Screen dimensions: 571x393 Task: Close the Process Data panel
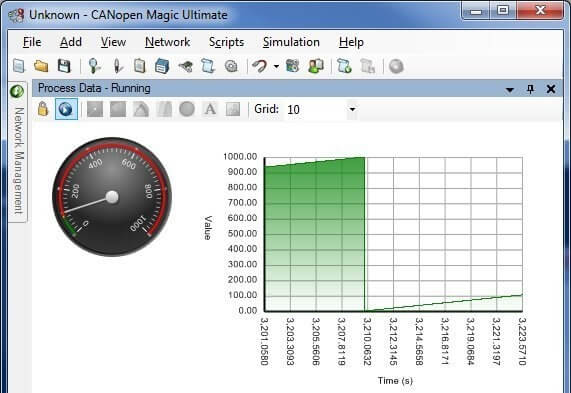551,89
